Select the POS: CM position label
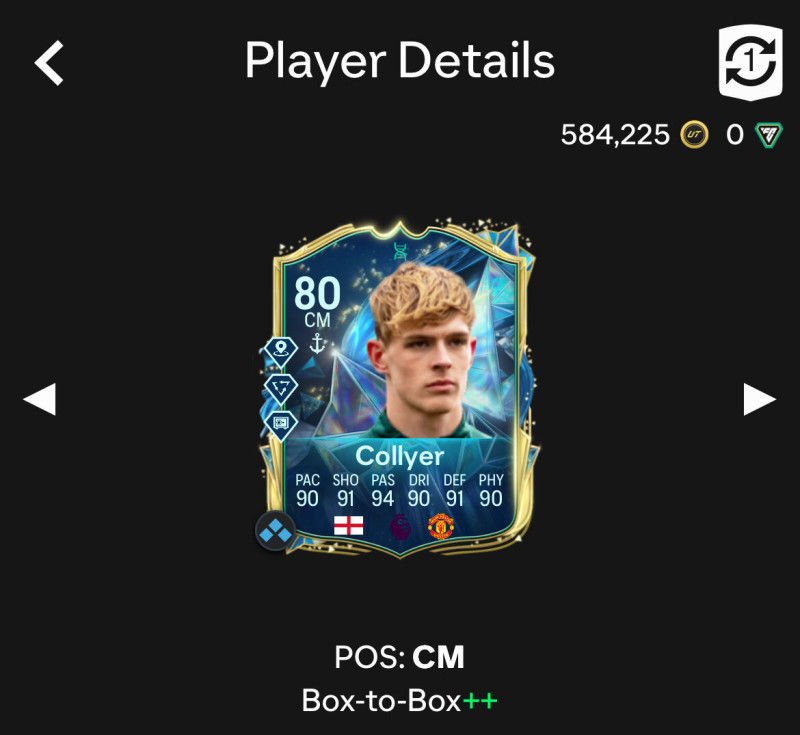800x735 pixels. pyautogui.click(x=399, y=657)
